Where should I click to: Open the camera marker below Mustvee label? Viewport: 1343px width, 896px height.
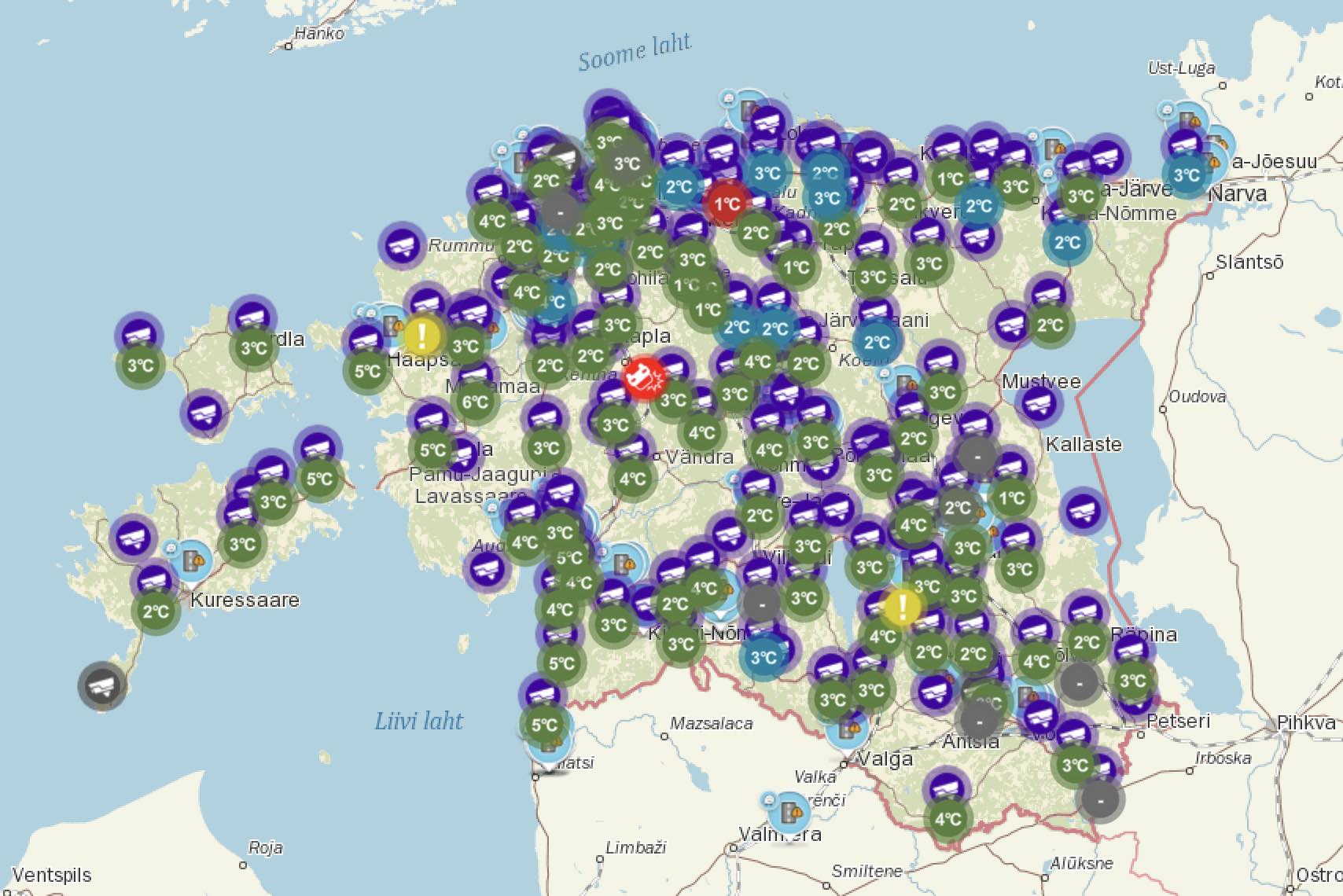pyautogui.click(x=1038, y=404)
